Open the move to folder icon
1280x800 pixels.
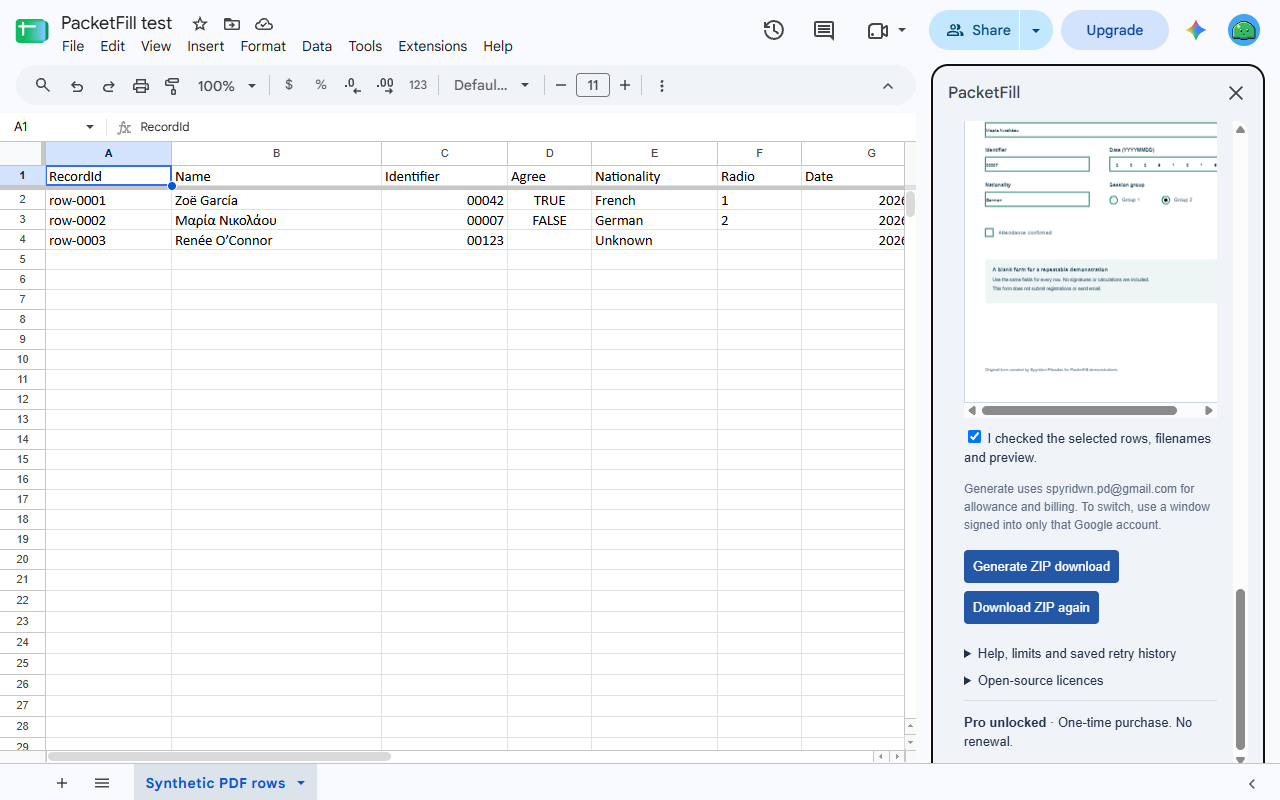pos(232,24)
